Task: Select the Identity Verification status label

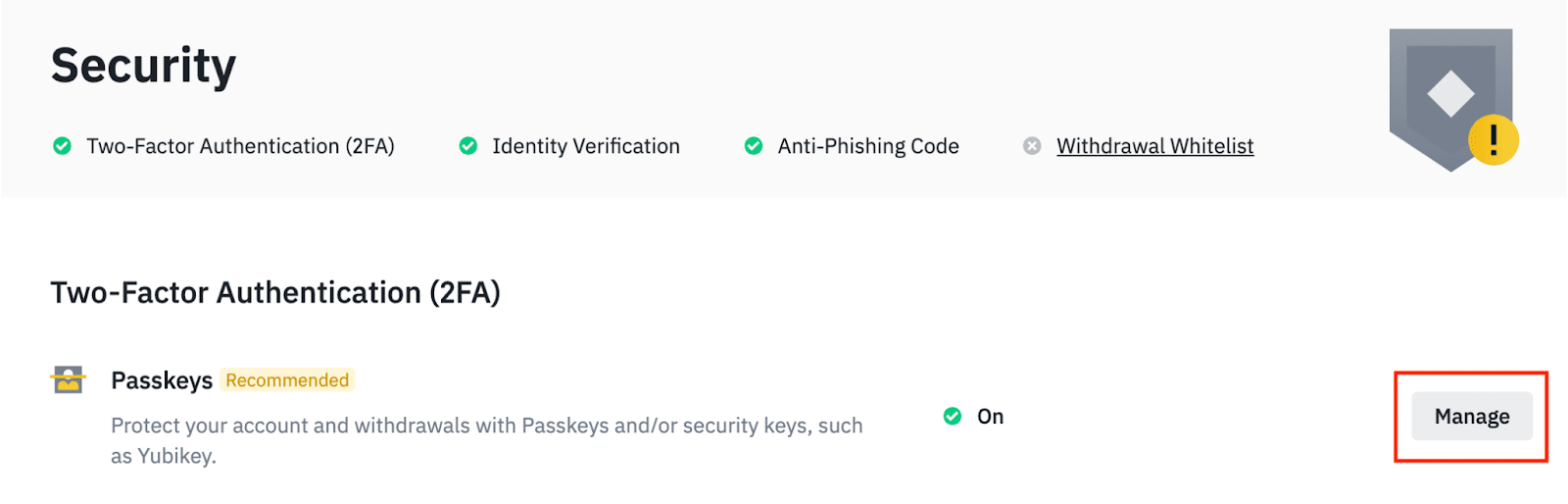Action: pos(586,146)
